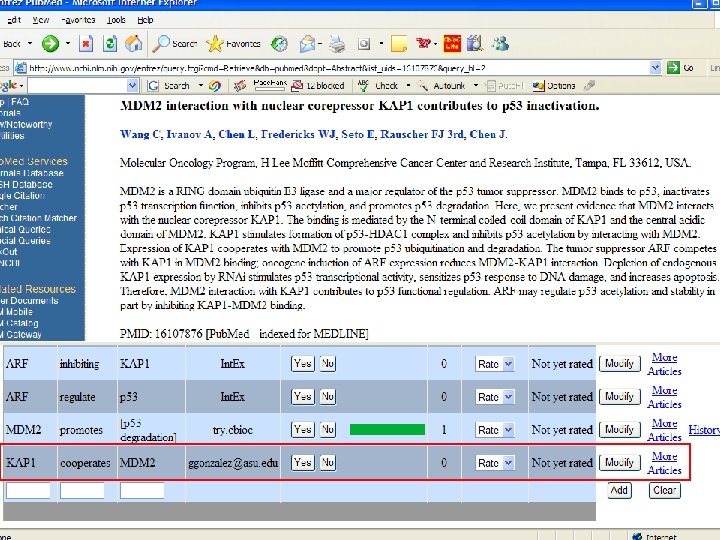
Task: Click the Clear button
Action: [664, 490]
